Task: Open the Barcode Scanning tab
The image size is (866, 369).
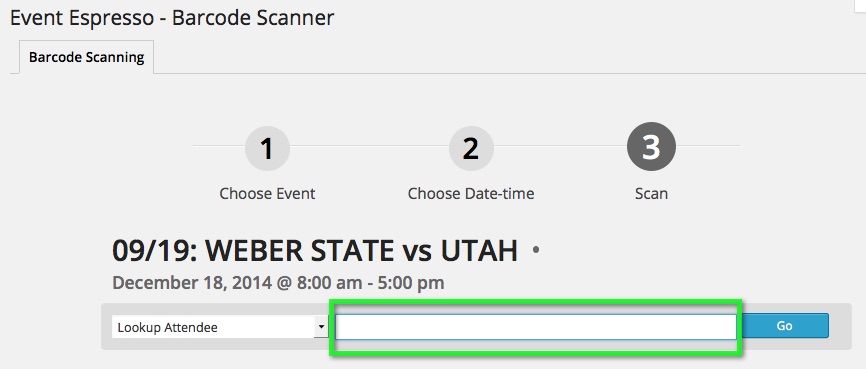Action: (87, 57)
